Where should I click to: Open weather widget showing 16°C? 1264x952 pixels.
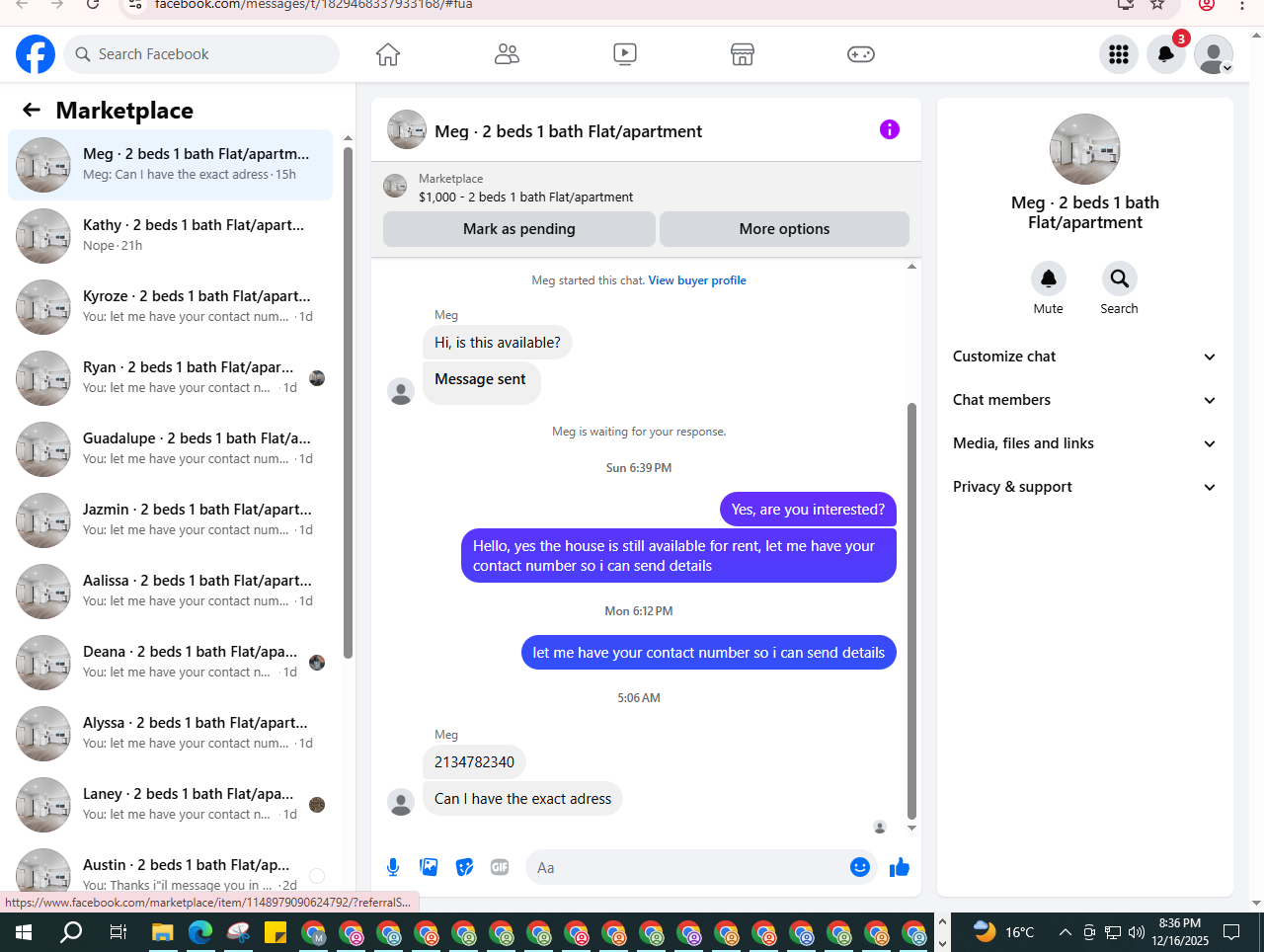[1003, 932]
